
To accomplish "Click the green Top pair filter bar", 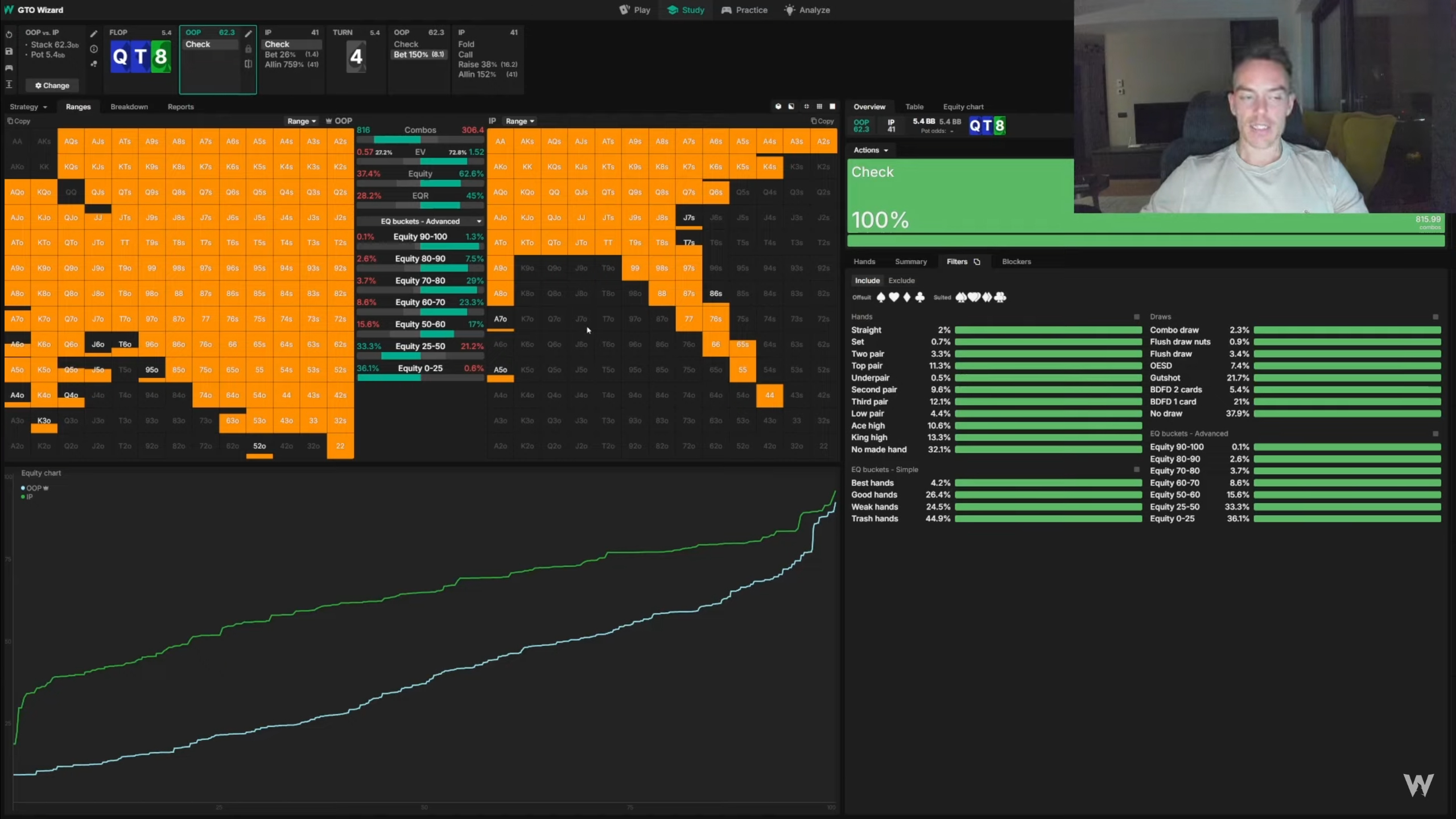I will click(1047, 366).
